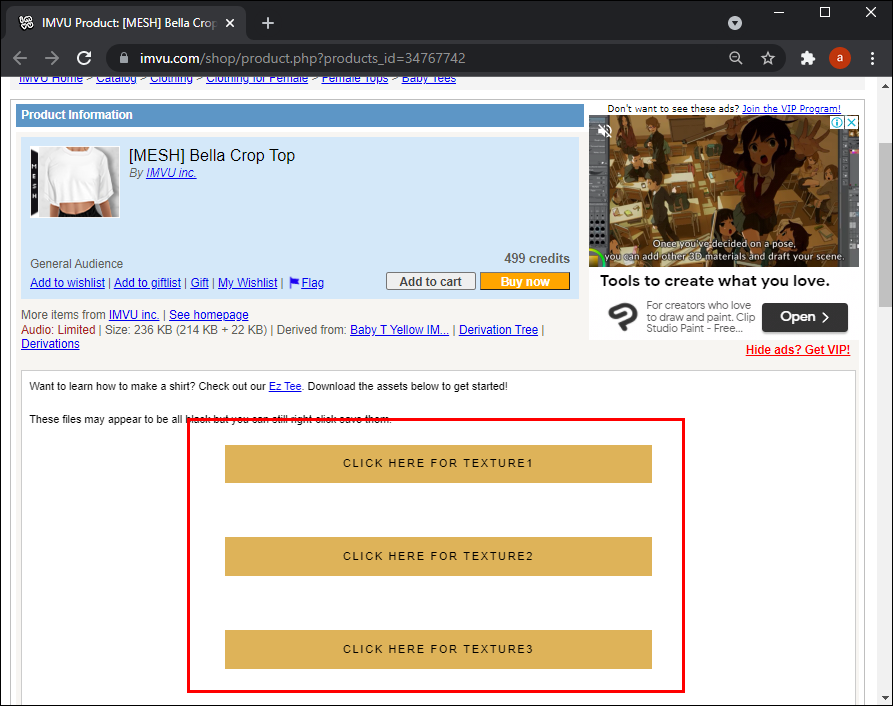Click Join the VIP Program link
Image resolution: width=893 pixels, height=706 pixels.
(x=791, y=108)
